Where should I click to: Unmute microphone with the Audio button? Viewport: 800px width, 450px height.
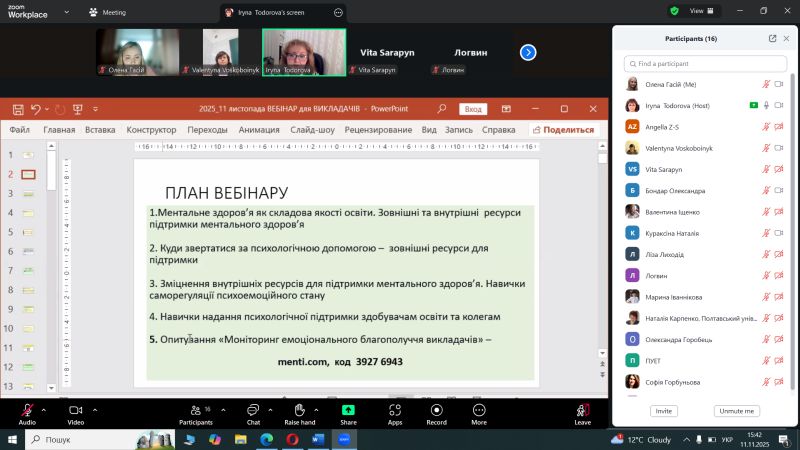[x=27, y=410]
